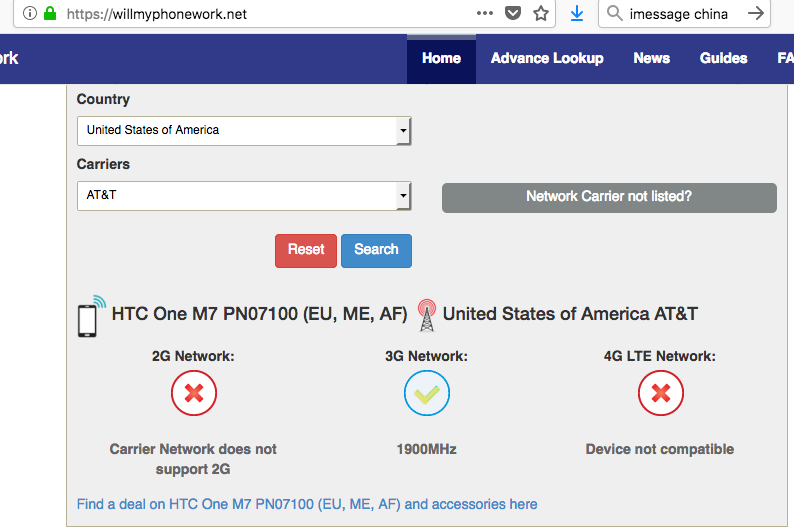Bookmark this page with the star
This screenshot has height=532, width=794.
pyautogui.click(x=541, y=14)
